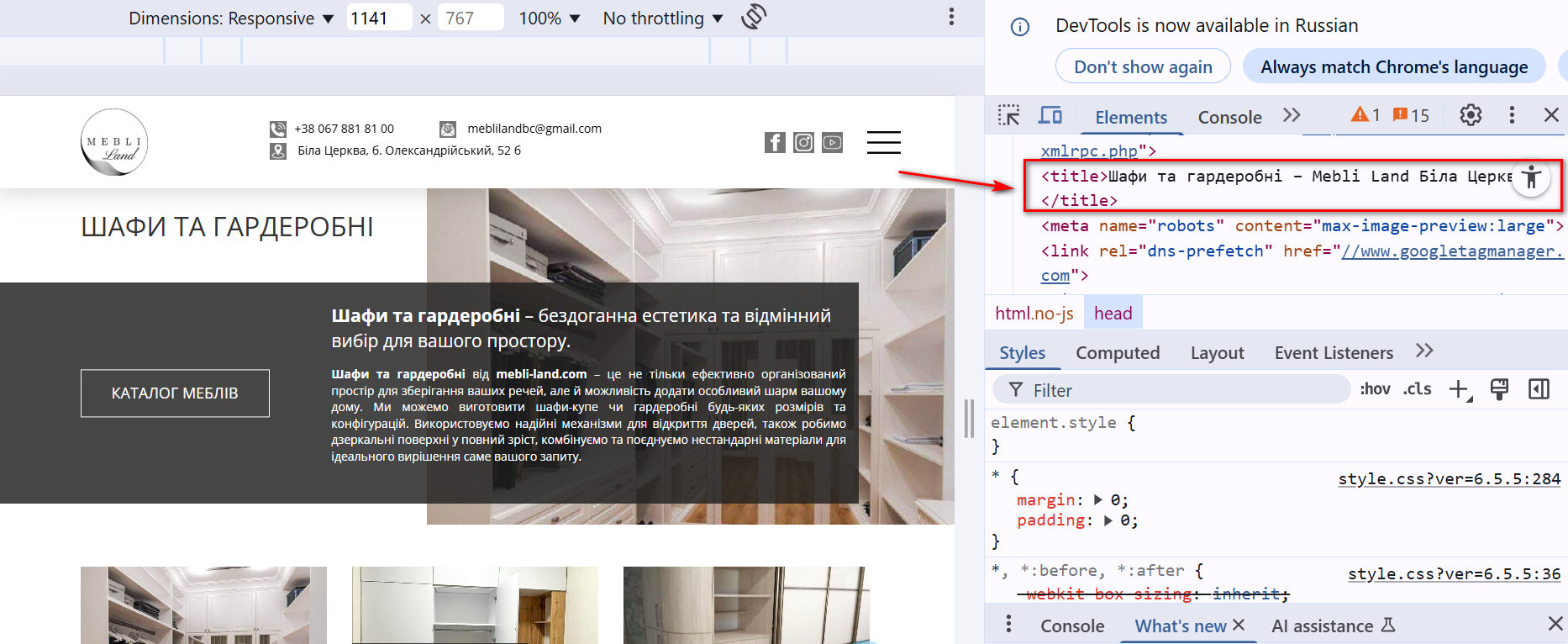Viewport: 1568px width, 644px height.
Task: Open DevTools settings gear
Action: pyautogui.click(x=1471, y=115)
